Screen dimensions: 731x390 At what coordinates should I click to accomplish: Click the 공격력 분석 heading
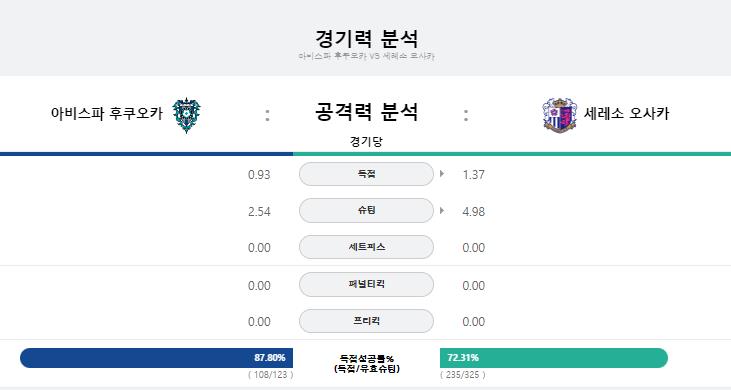[x=366, y=111]
